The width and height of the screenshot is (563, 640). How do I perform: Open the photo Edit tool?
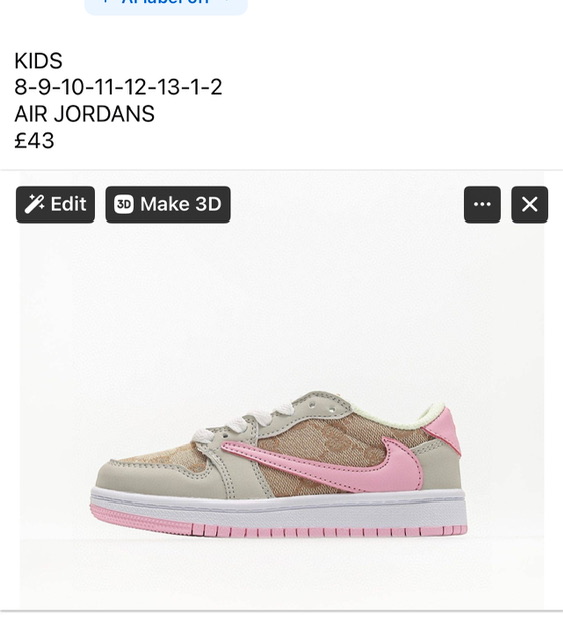click(x=56, y=204)
